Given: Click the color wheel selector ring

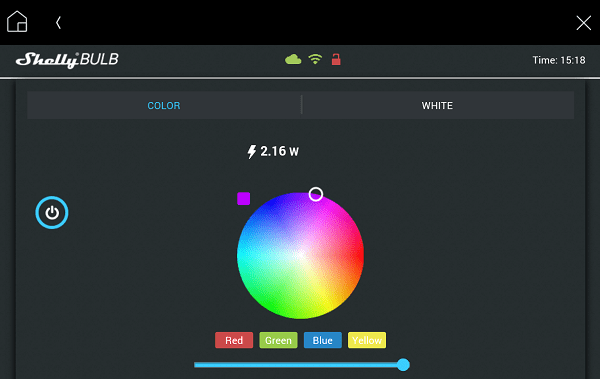Looking at the screenshot, I should tap(316, 194).
